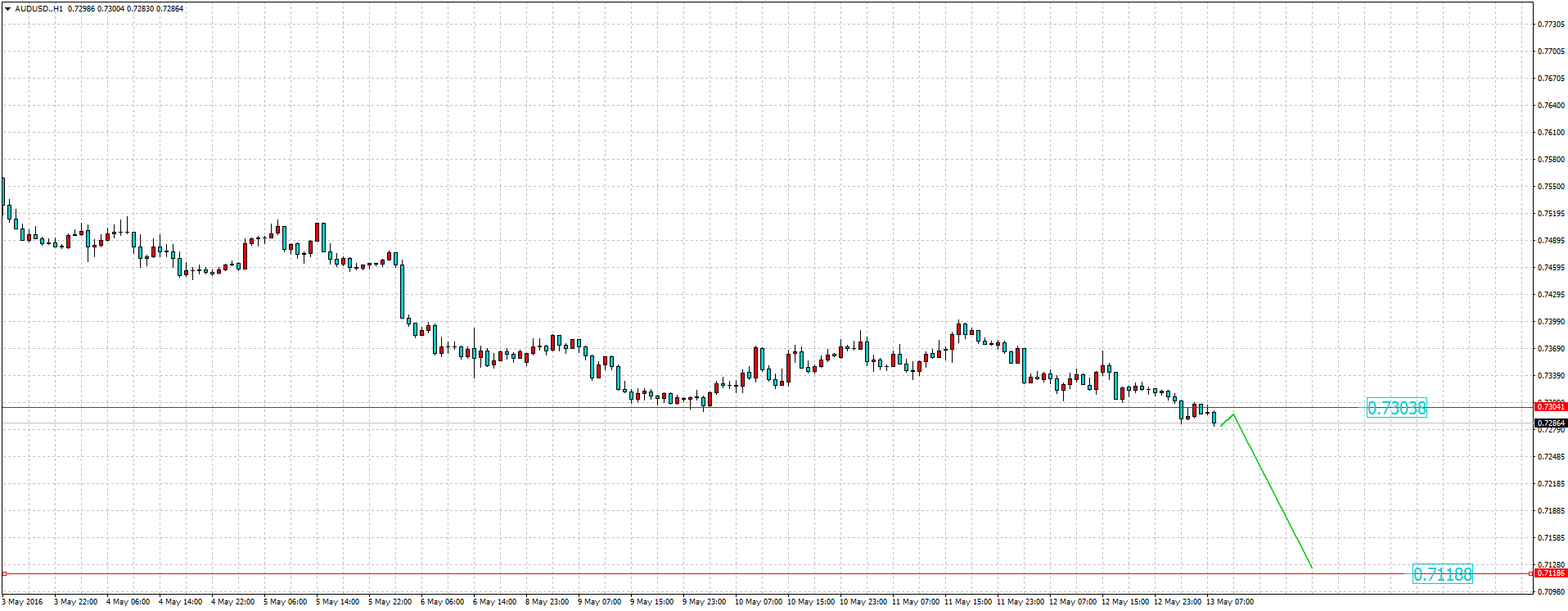1568x611 pixels.
Task: Click the 13 May 07:00 time label
Action: pyautogui.click(x=1230, y=602)
